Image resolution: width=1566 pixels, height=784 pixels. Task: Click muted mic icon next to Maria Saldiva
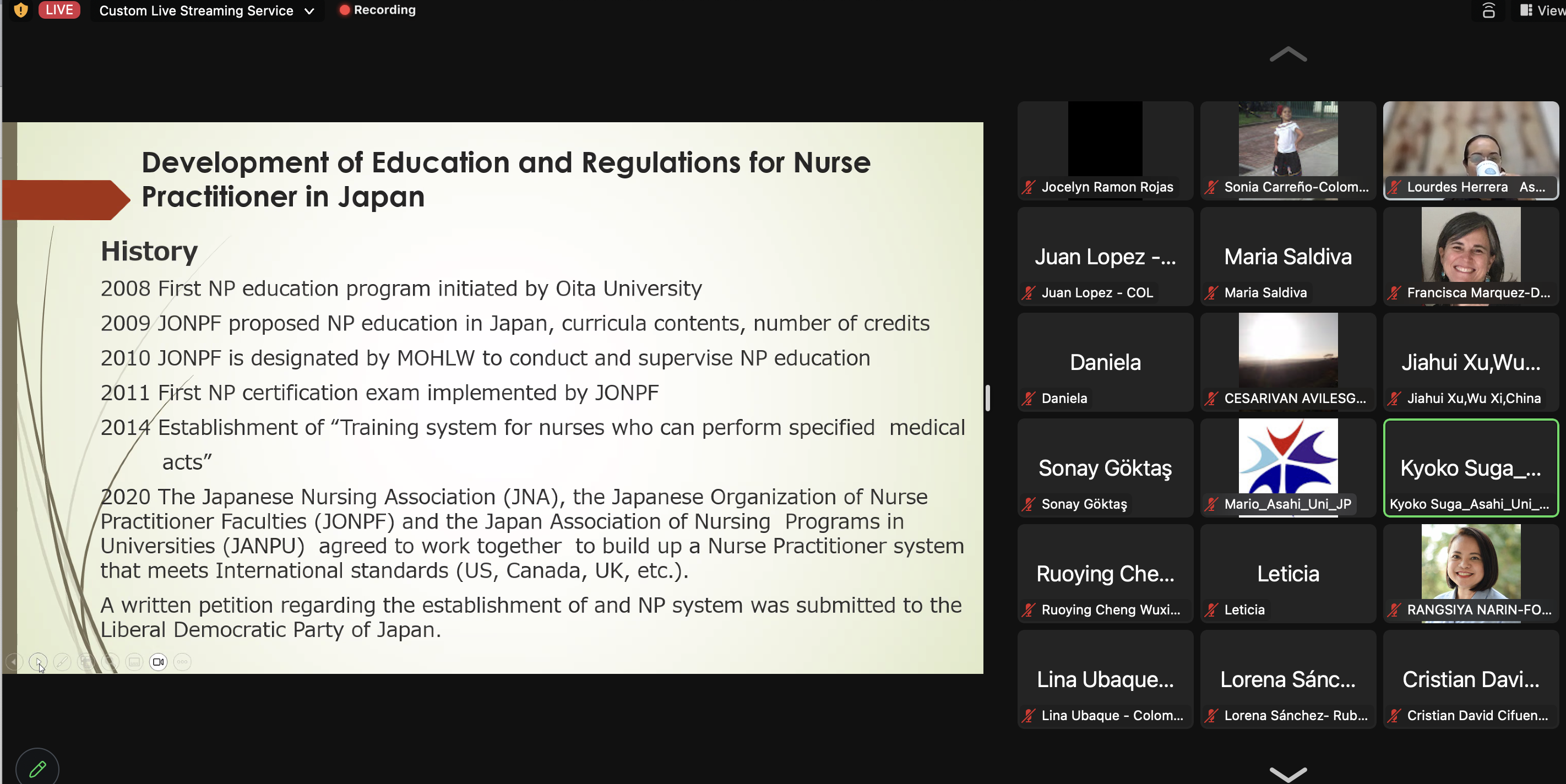click(1211, 293)
